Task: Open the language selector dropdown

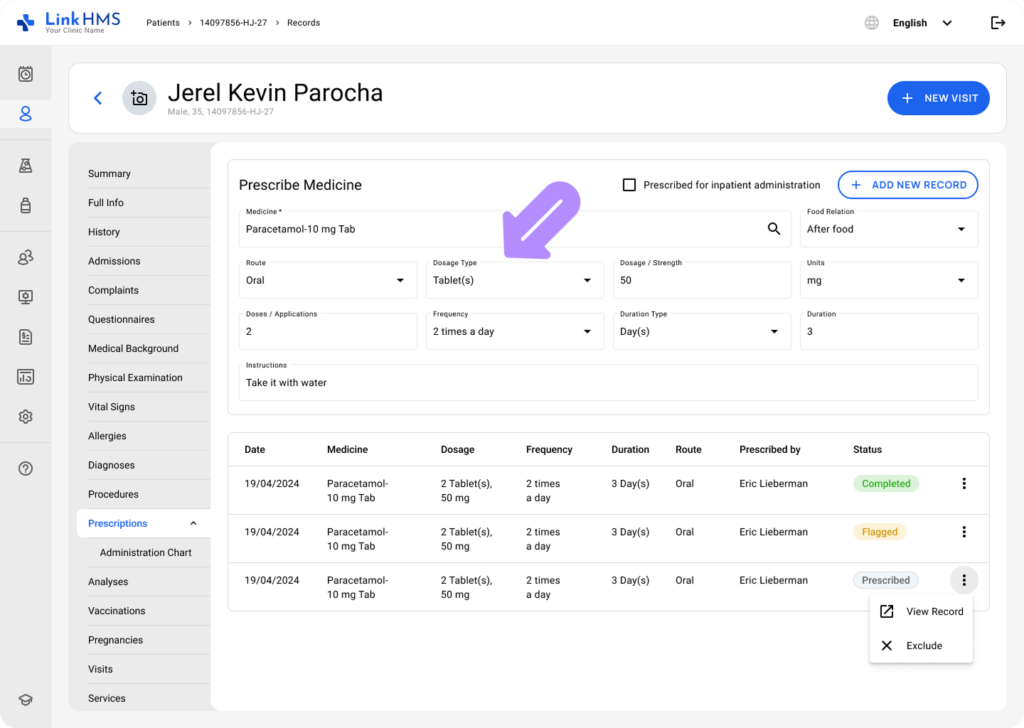Action: point(918,22)
